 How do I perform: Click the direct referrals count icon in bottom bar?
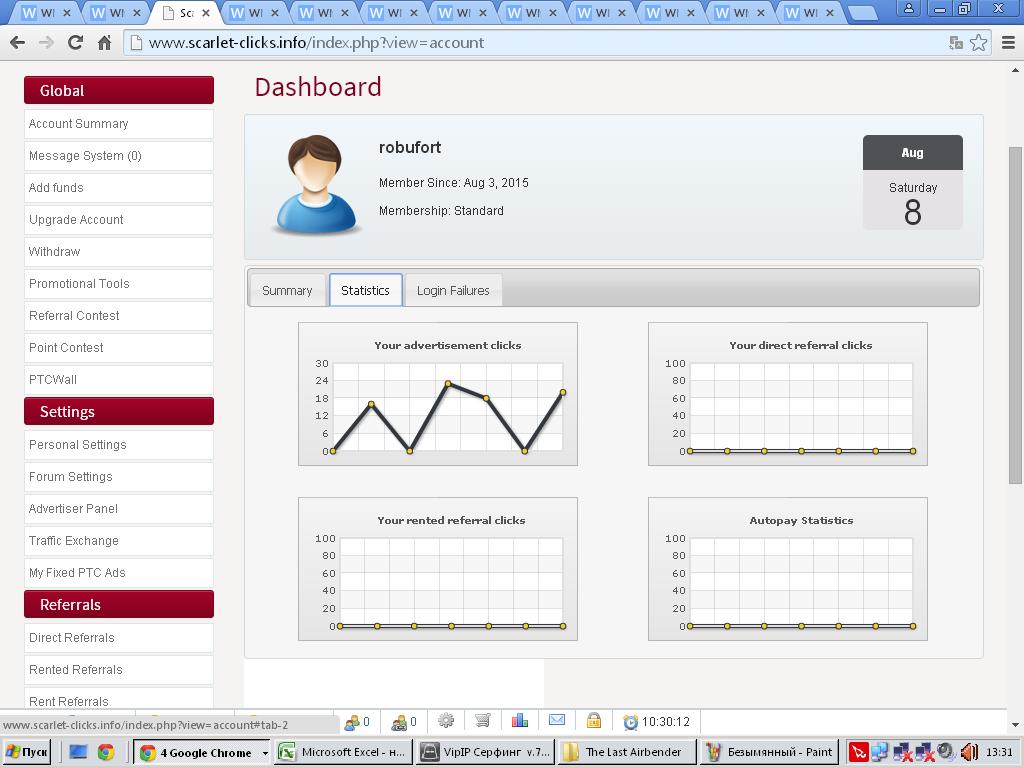[x=352, y=722]
